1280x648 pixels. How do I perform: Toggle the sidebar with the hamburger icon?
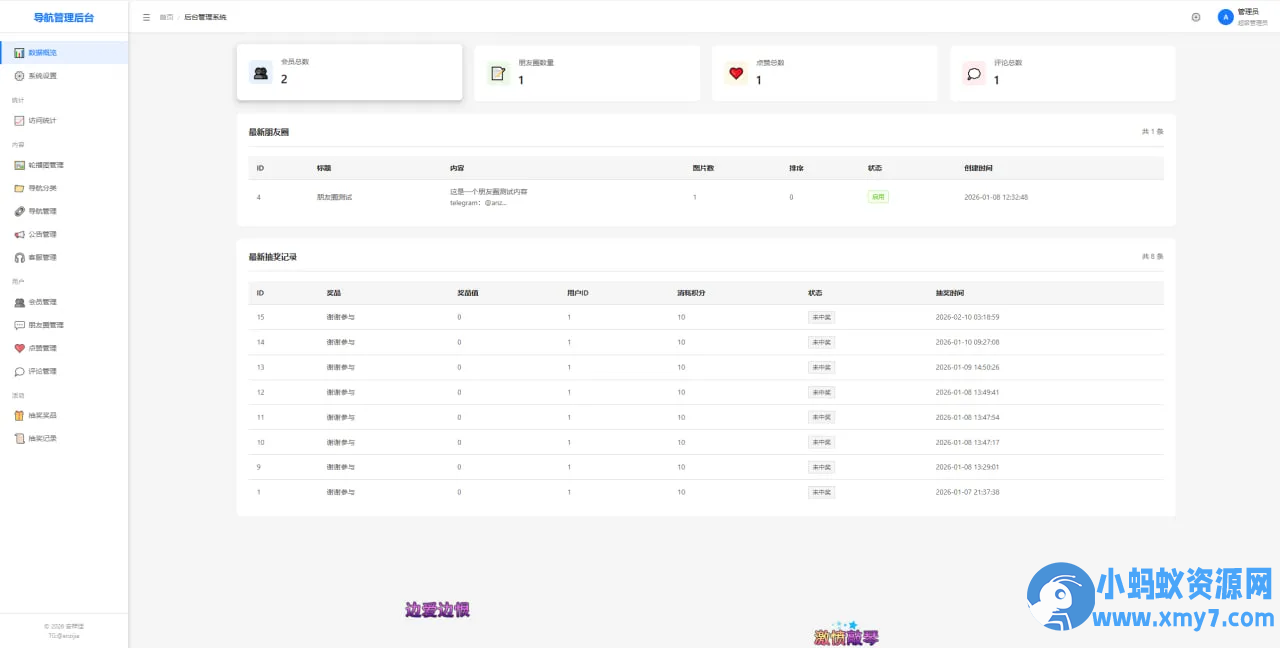coord(147,17)
